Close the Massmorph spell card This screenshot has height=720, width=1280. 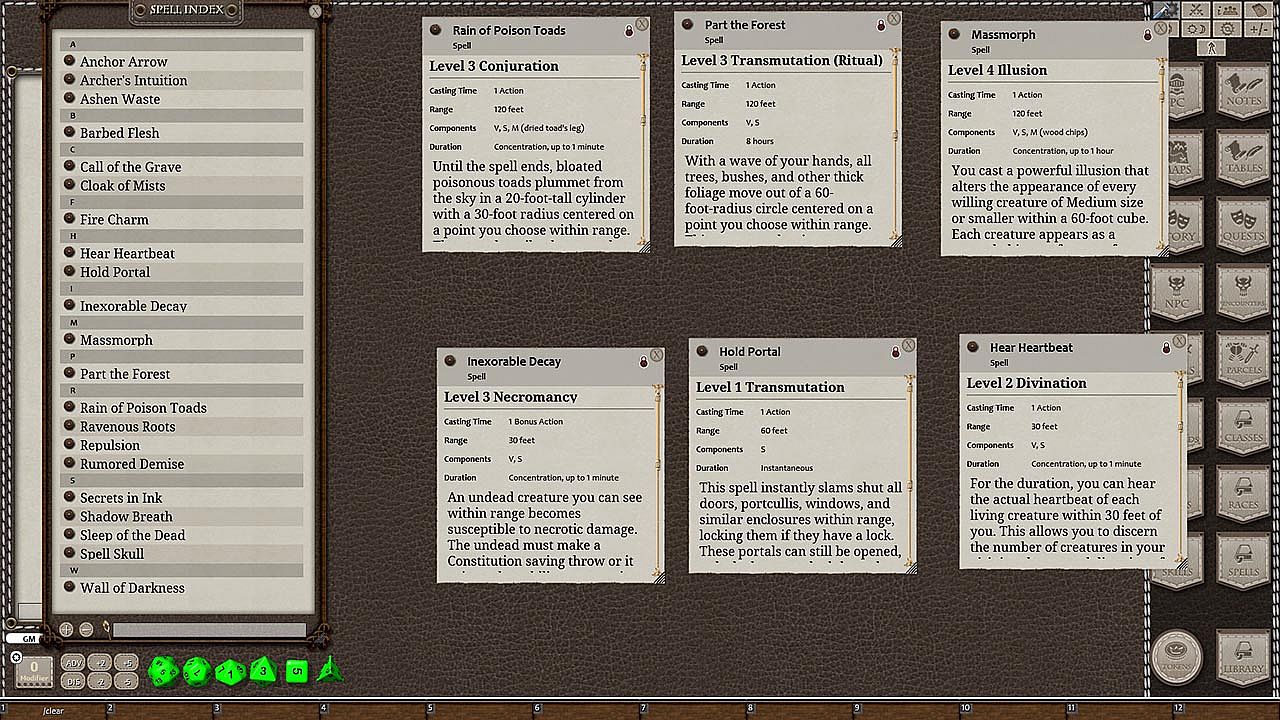tap(1161, 29)
